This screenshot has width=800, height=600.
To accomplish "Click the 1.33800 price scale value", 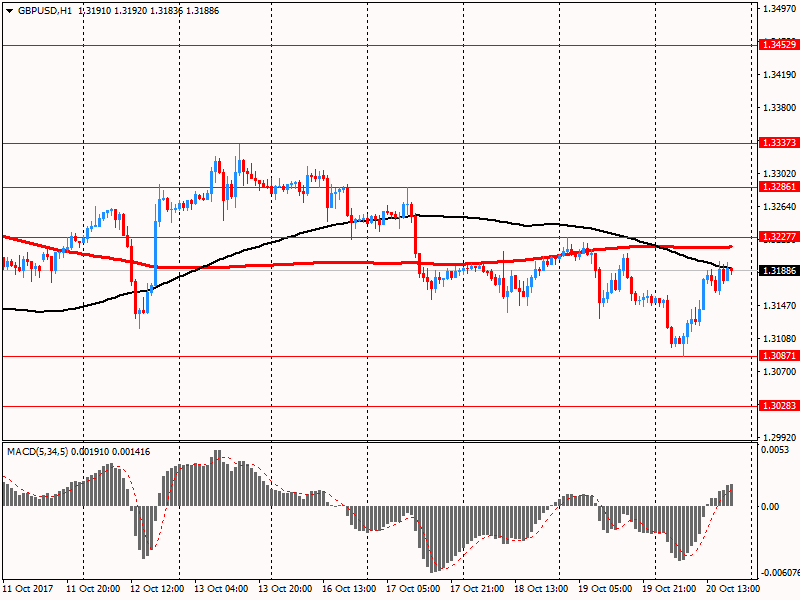I will [x=779, y=108].
